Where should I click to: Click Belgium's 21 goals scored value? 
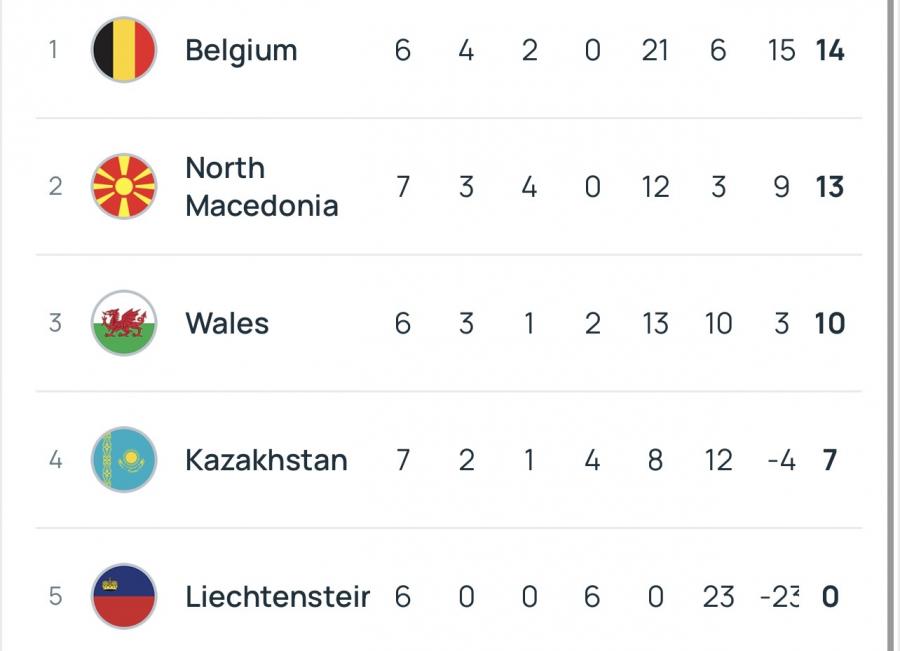click(655, 50)
